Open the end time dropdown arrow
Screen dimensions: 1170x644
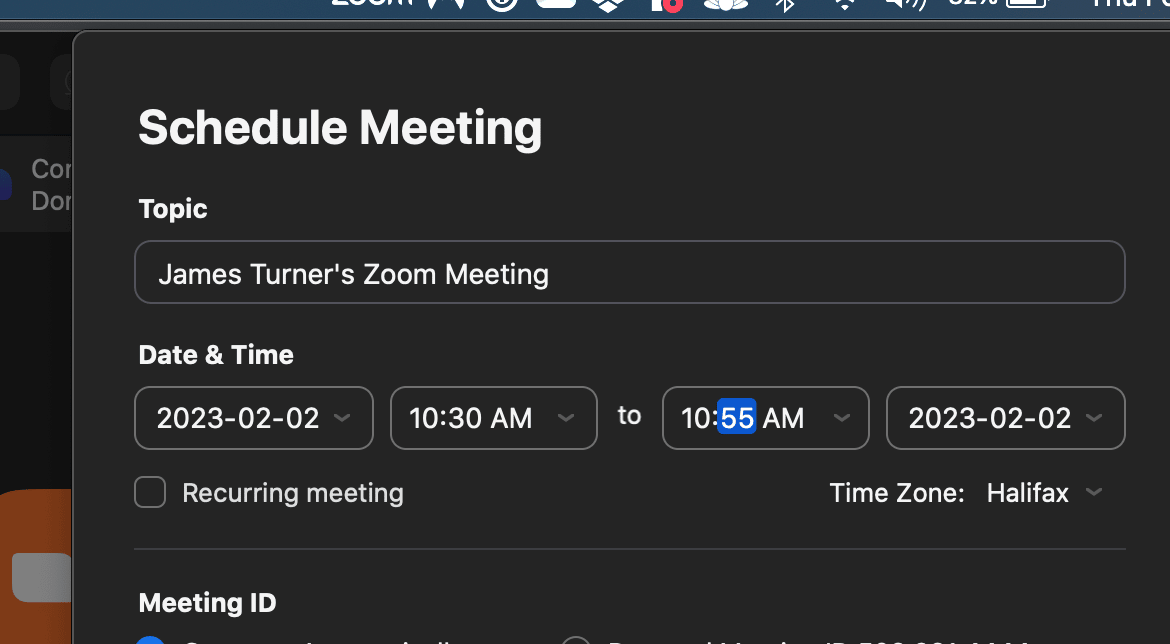pos(842,418)
